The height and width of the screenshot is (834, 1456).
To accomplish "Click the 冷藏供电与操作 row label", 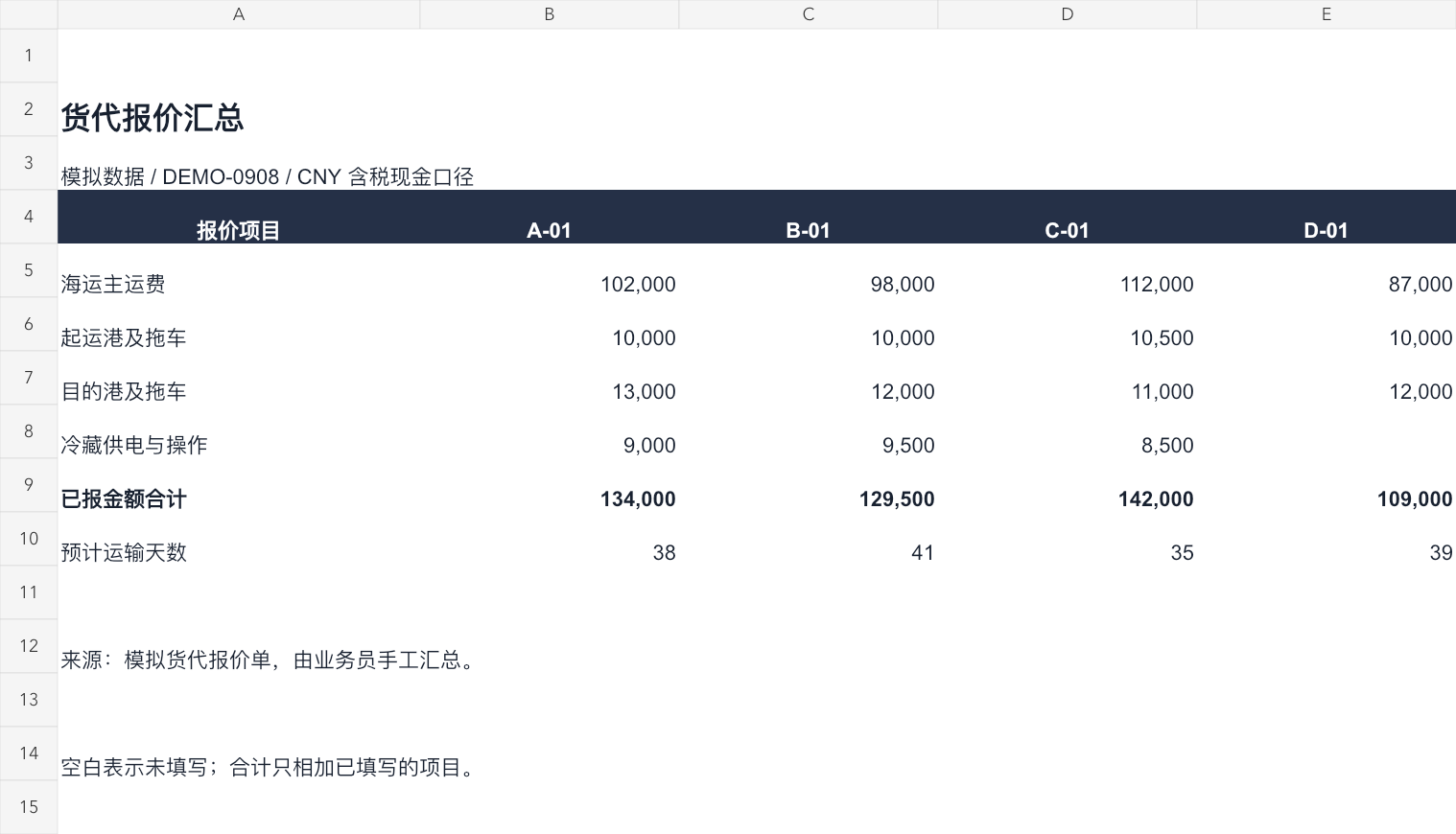I will coord(134,445).
